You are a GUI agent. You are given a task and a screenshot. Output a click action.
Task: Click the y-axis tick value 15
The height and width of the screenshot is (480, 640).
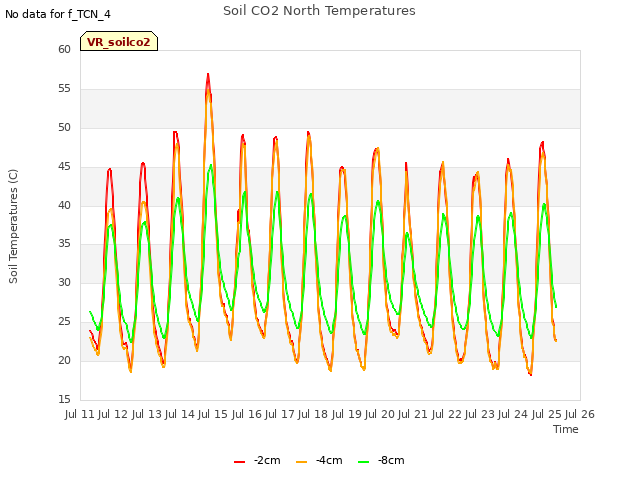(x=64, y=399)
